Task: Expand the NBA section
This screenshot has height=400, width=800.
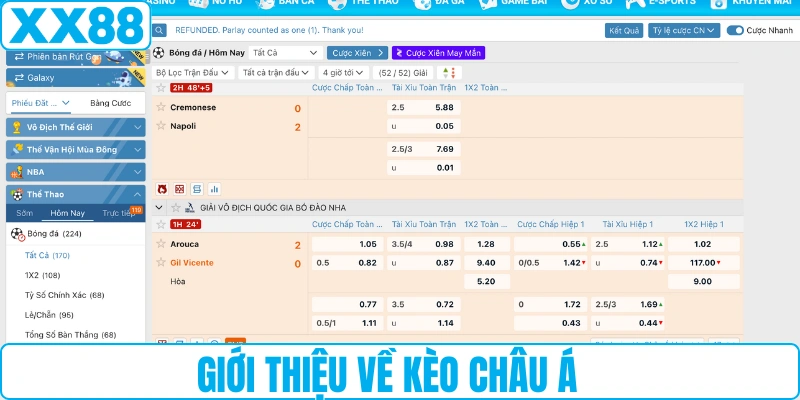Action: click(76, 172)
